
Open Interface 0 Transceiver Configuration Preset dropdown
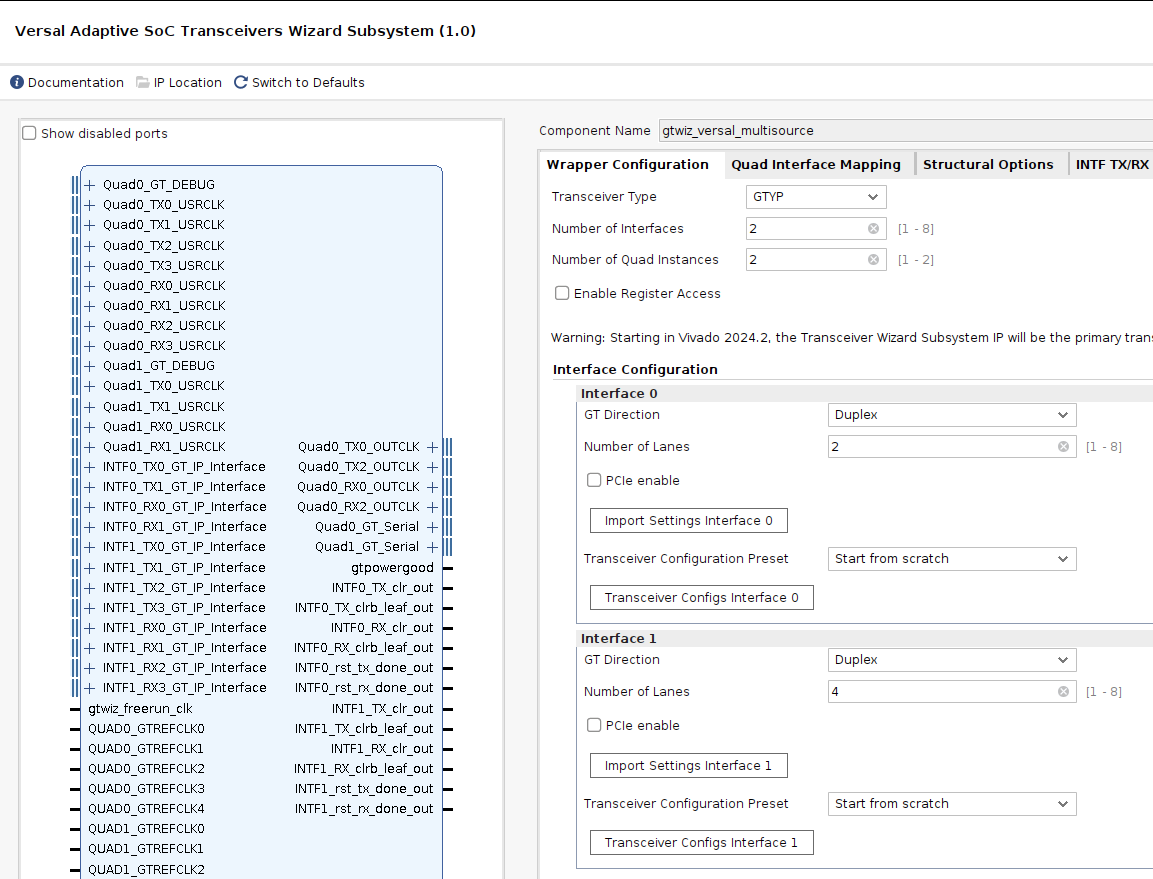point(952,559)
